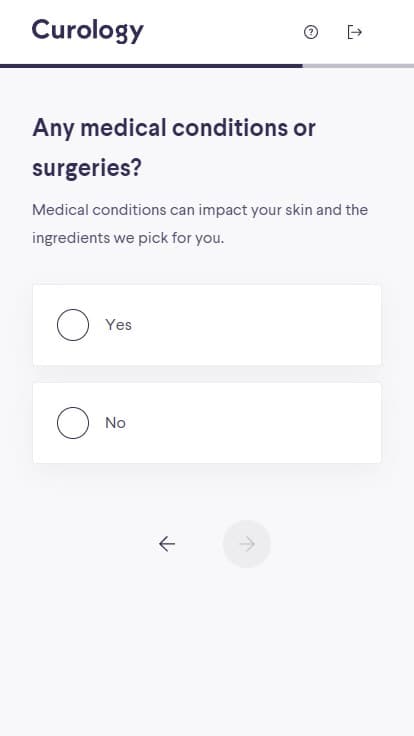Image resolution: width=414 pixels, height=736 pixels.
Task: Click the "Medical conditions can impact" description line
Action: pos(200,209)
